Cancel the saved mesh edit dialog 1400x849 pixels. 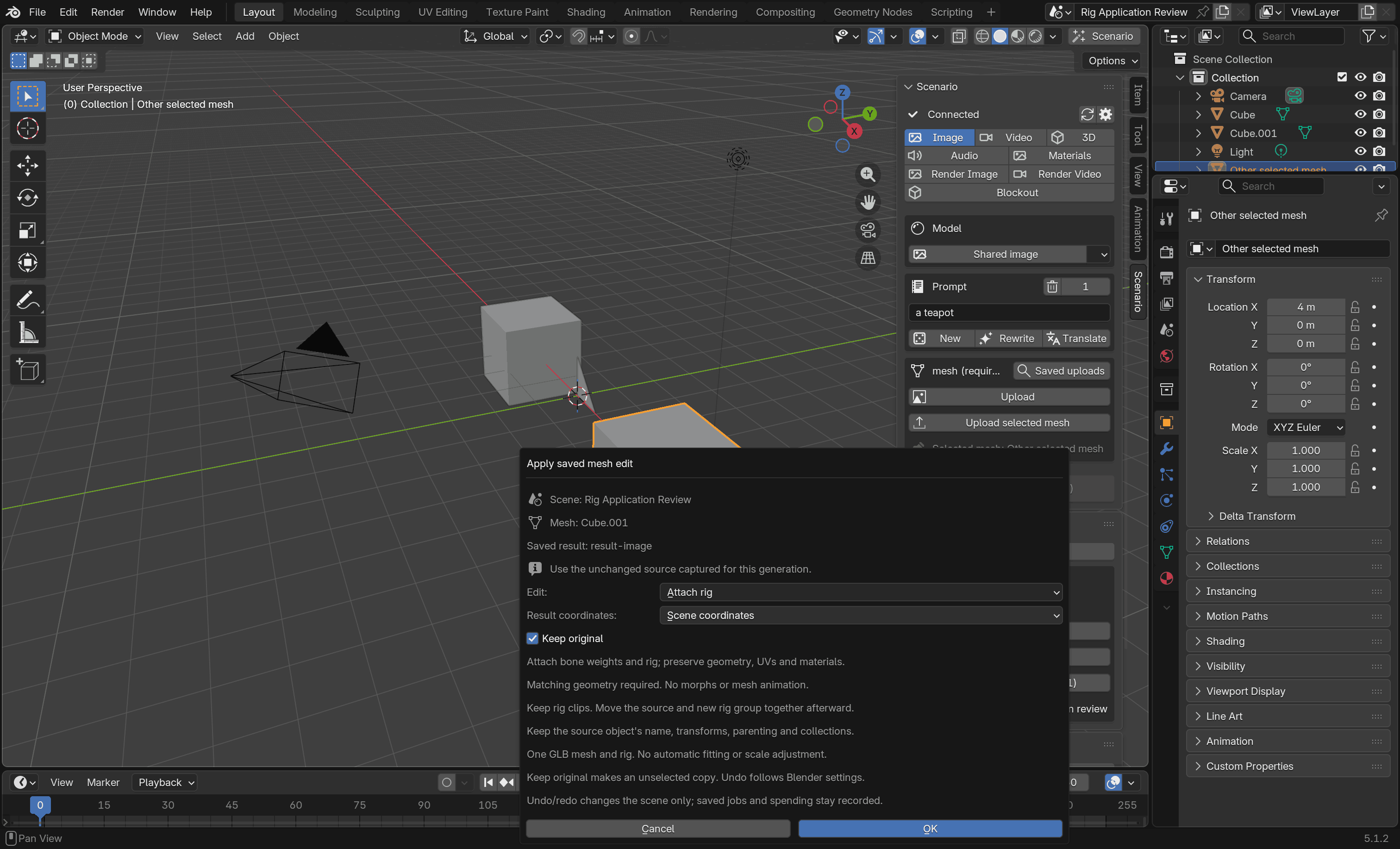point(657,829)
